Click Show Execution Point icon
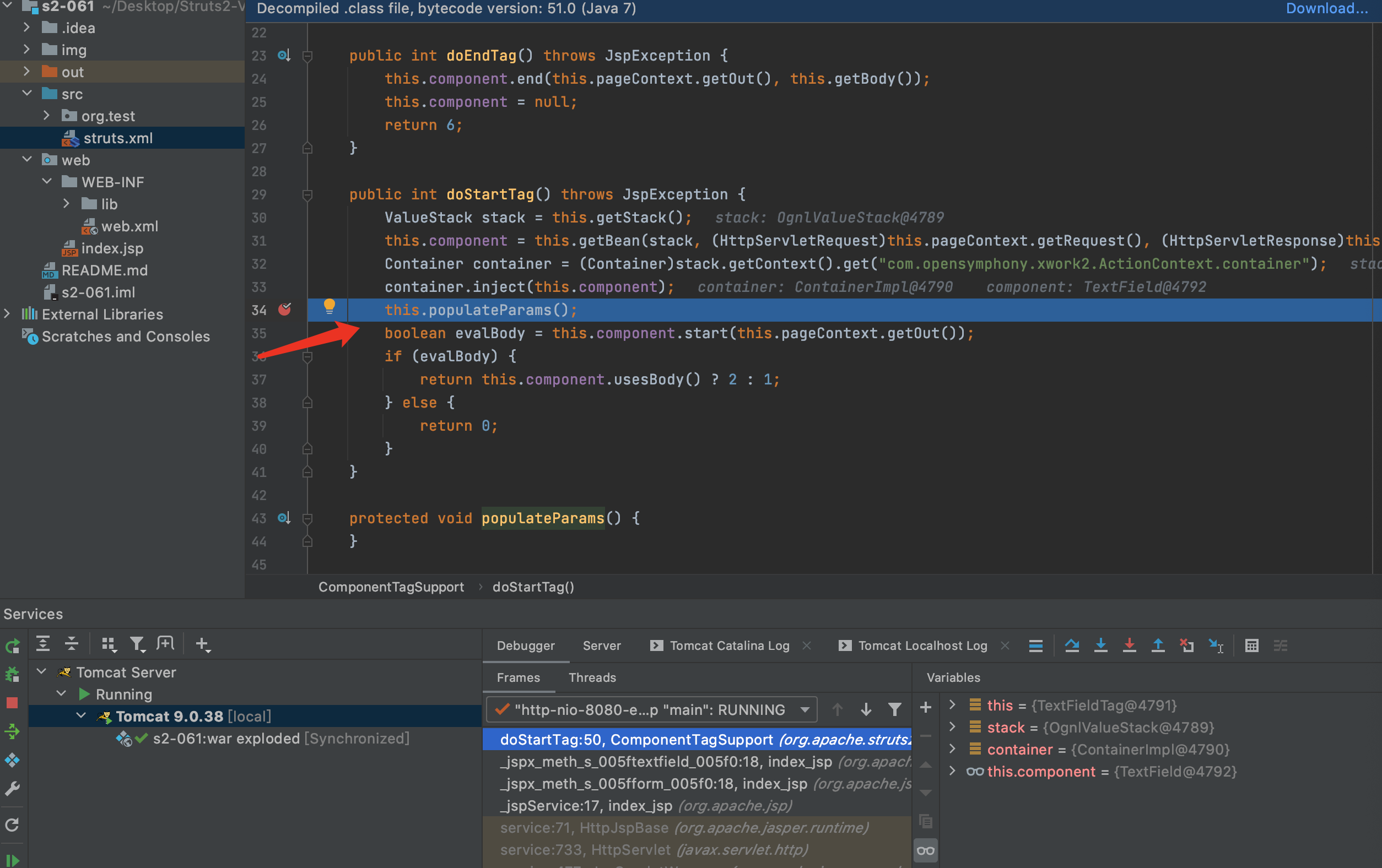 pos(1036,645)
